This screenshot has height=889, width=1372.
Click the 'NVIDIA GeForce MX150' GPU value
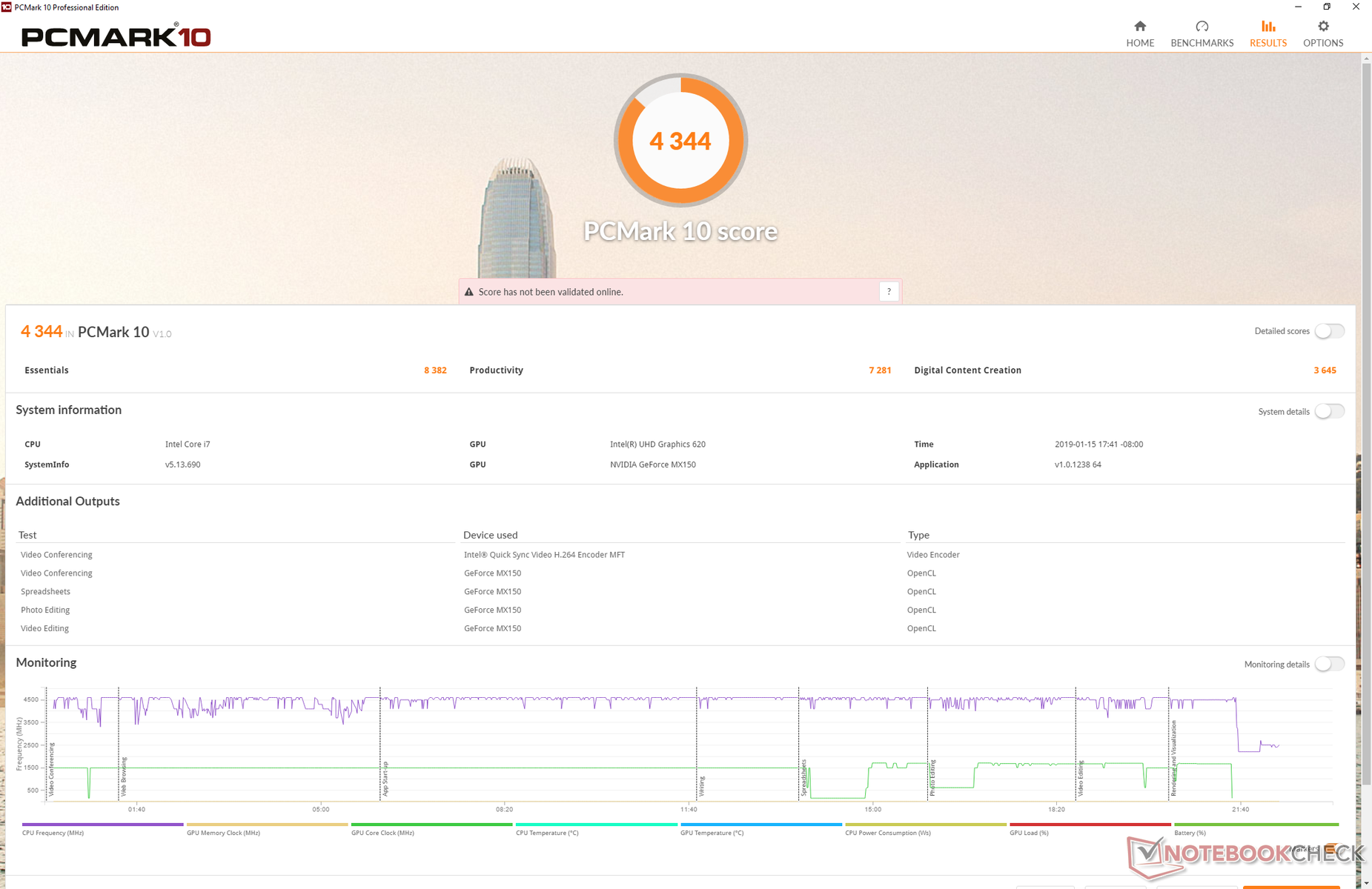(652, 465)
